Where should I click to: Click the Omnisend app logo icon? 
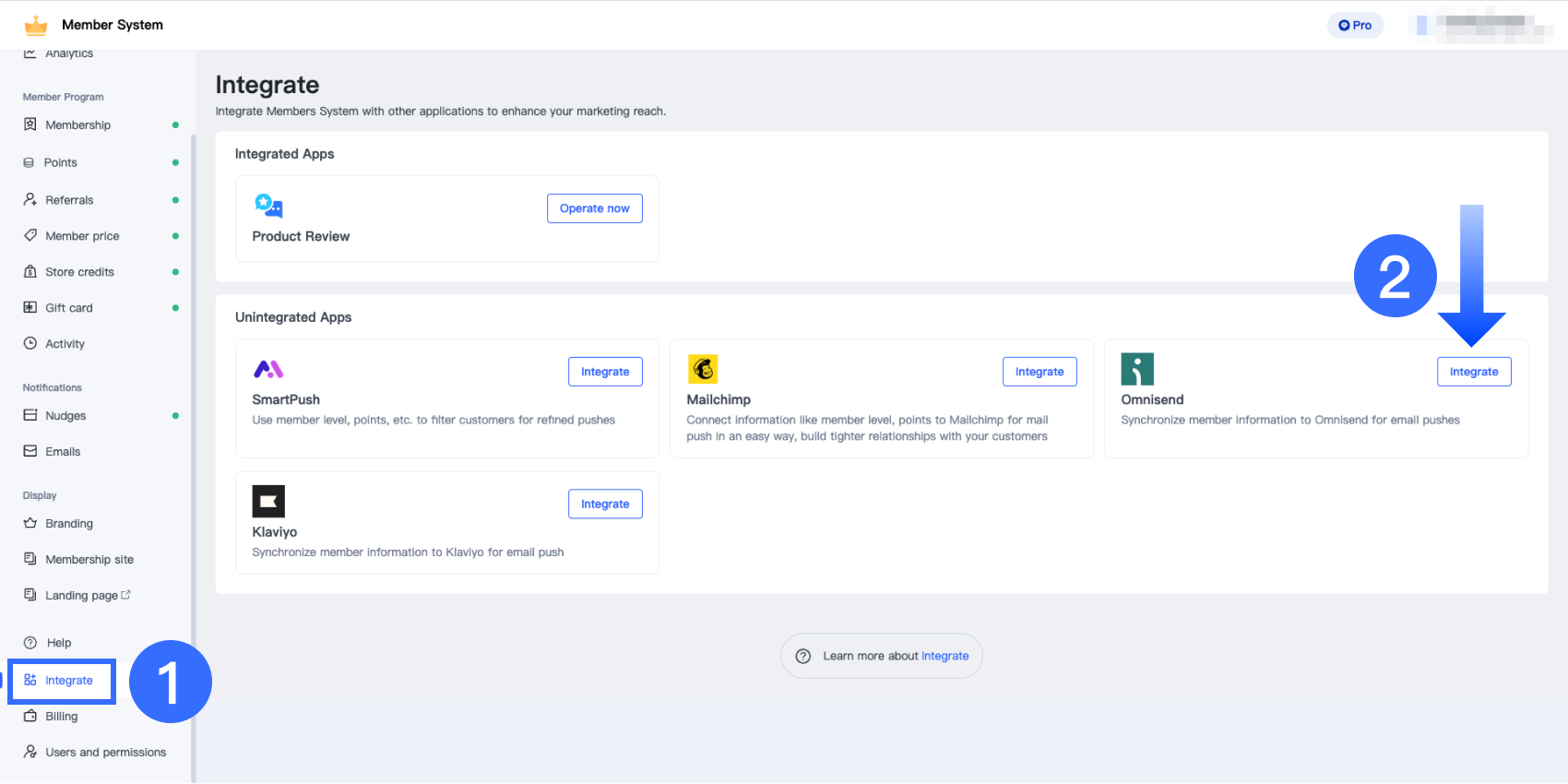[1137, 369]
